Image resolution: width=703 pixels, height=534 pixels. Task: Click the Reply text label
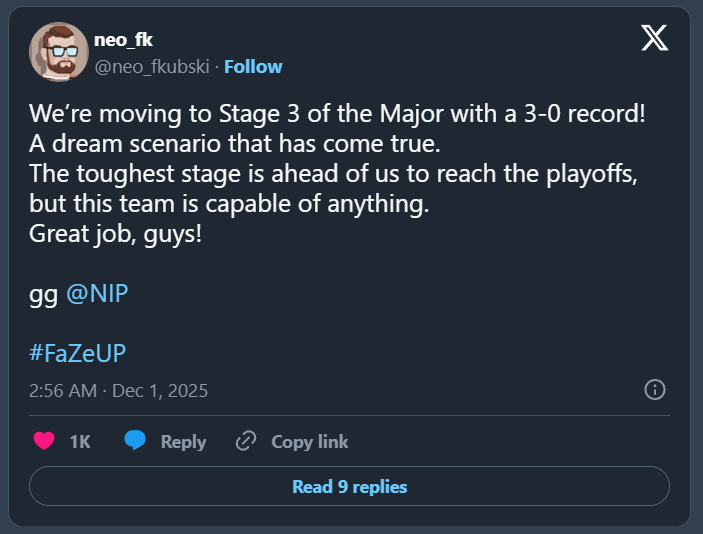pyautogui.click(x=183, y=442)
